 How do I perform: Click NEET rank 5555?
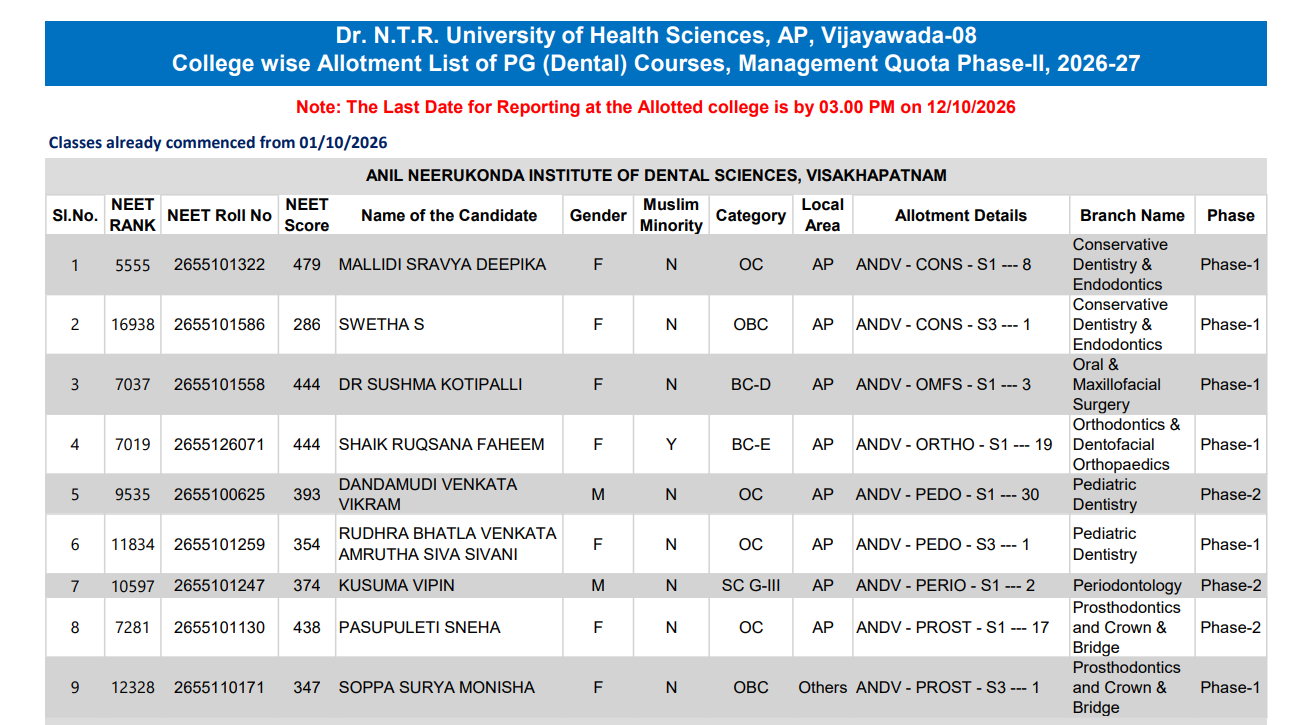tap(133, 265)
